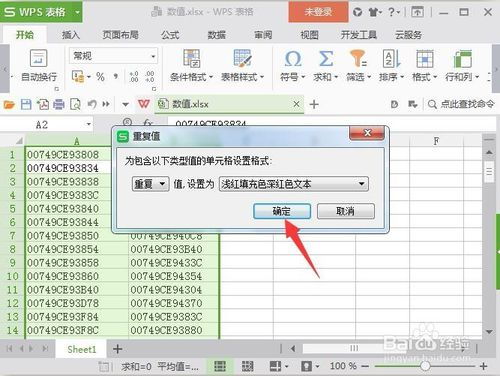The width and height of the screenshot is (500, 376).
Task: Click the 条件格式 conditional formatting icon
Action: [x=191, y=58]
